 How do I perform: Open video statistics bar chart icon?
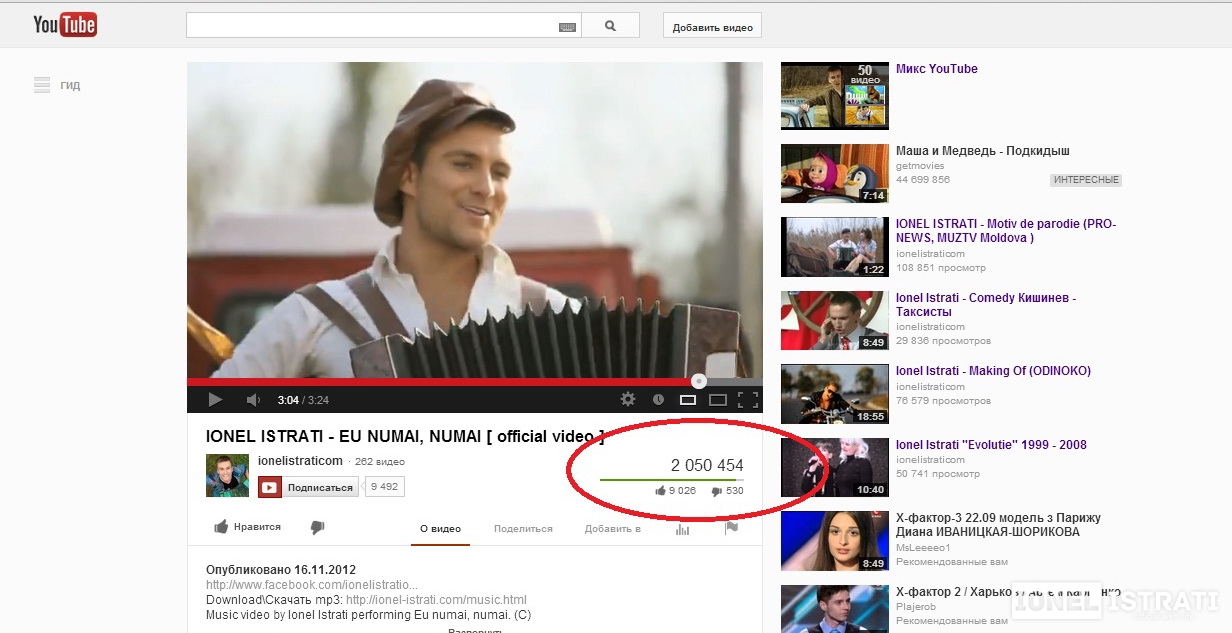[x=682, y=529]
